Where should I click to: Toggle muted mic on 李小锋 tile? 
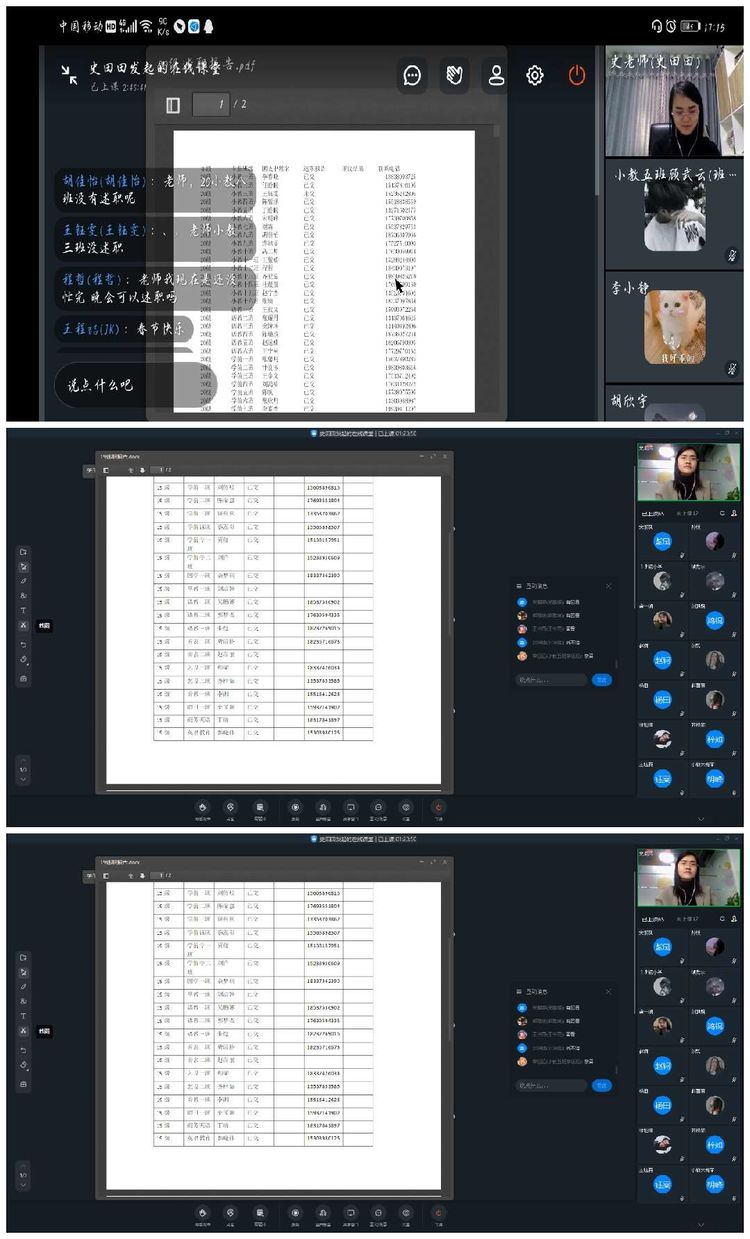731,369
